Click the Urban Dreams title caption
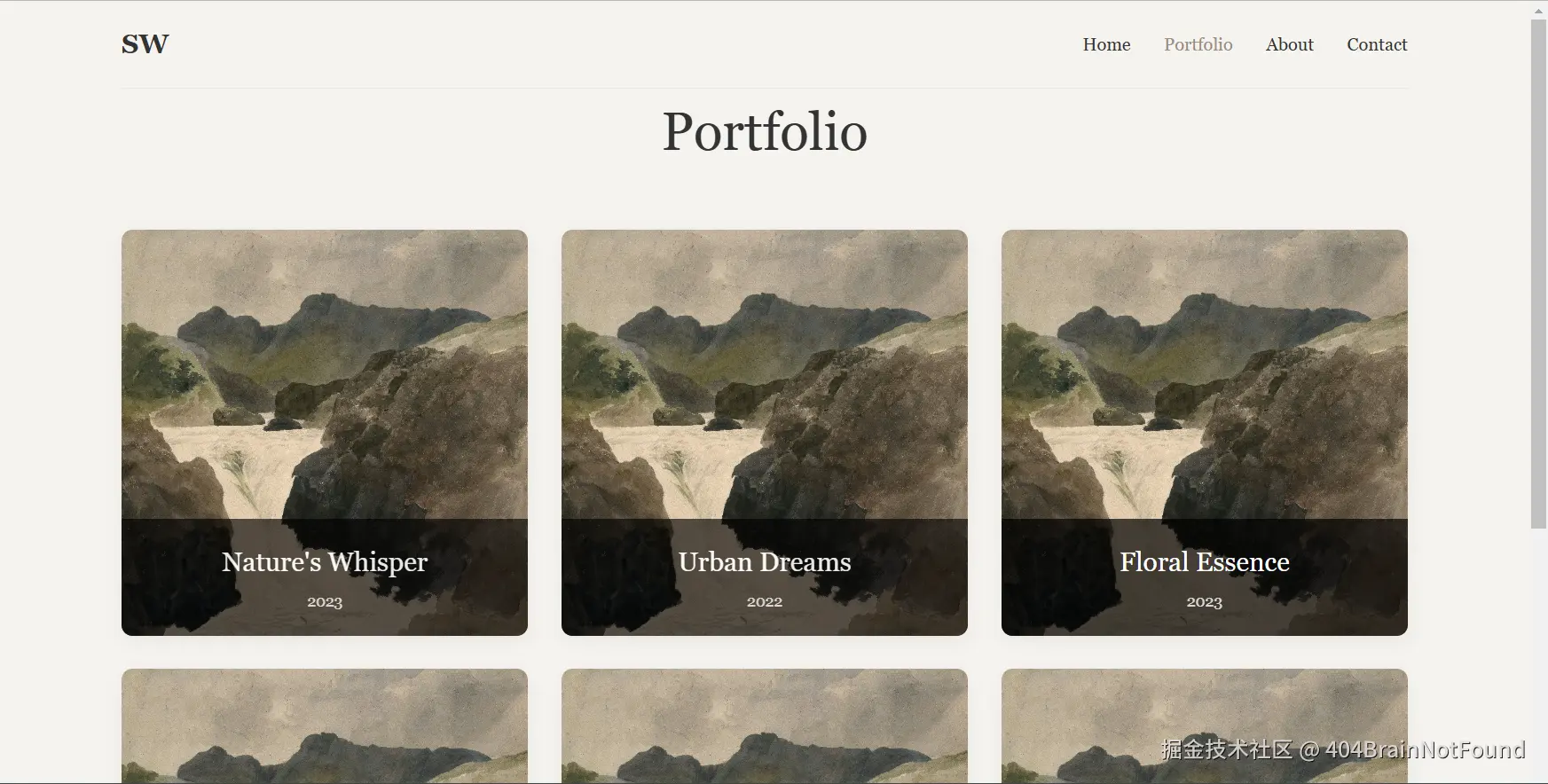 (x=765, y=561)
